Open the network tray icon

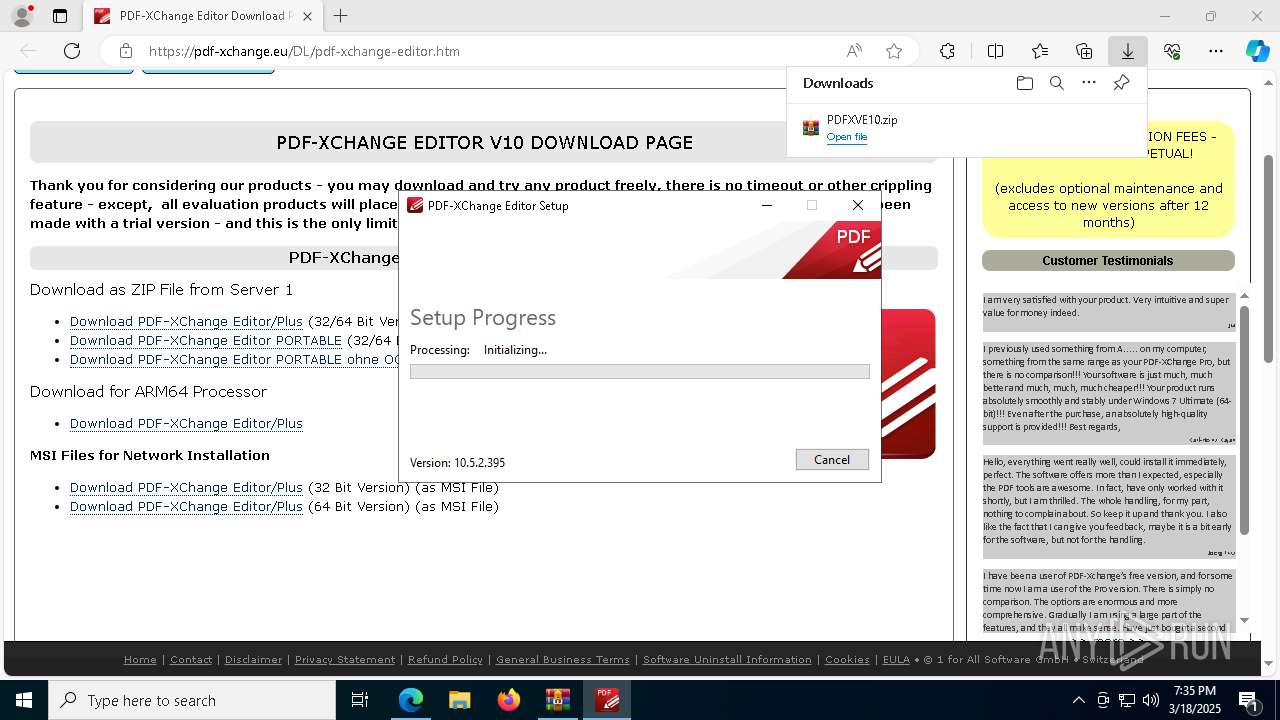(x=1127, y=700)
